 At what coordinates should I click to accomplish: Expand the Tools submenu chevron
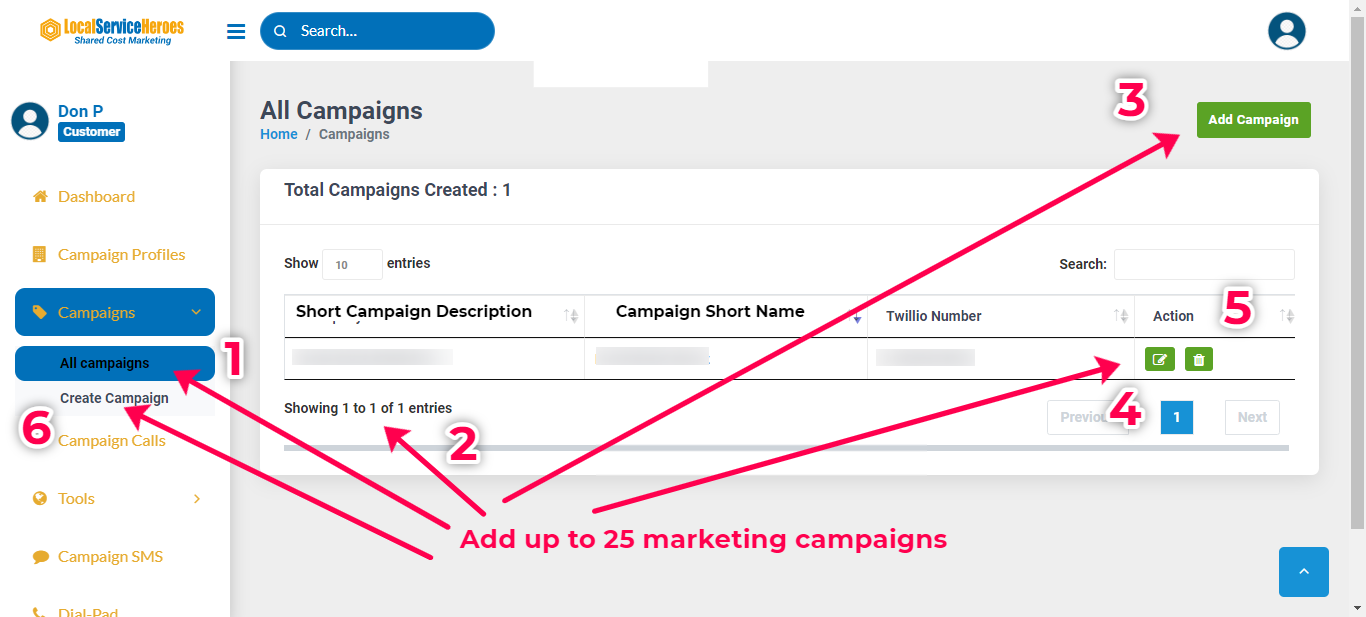(197, 499)
